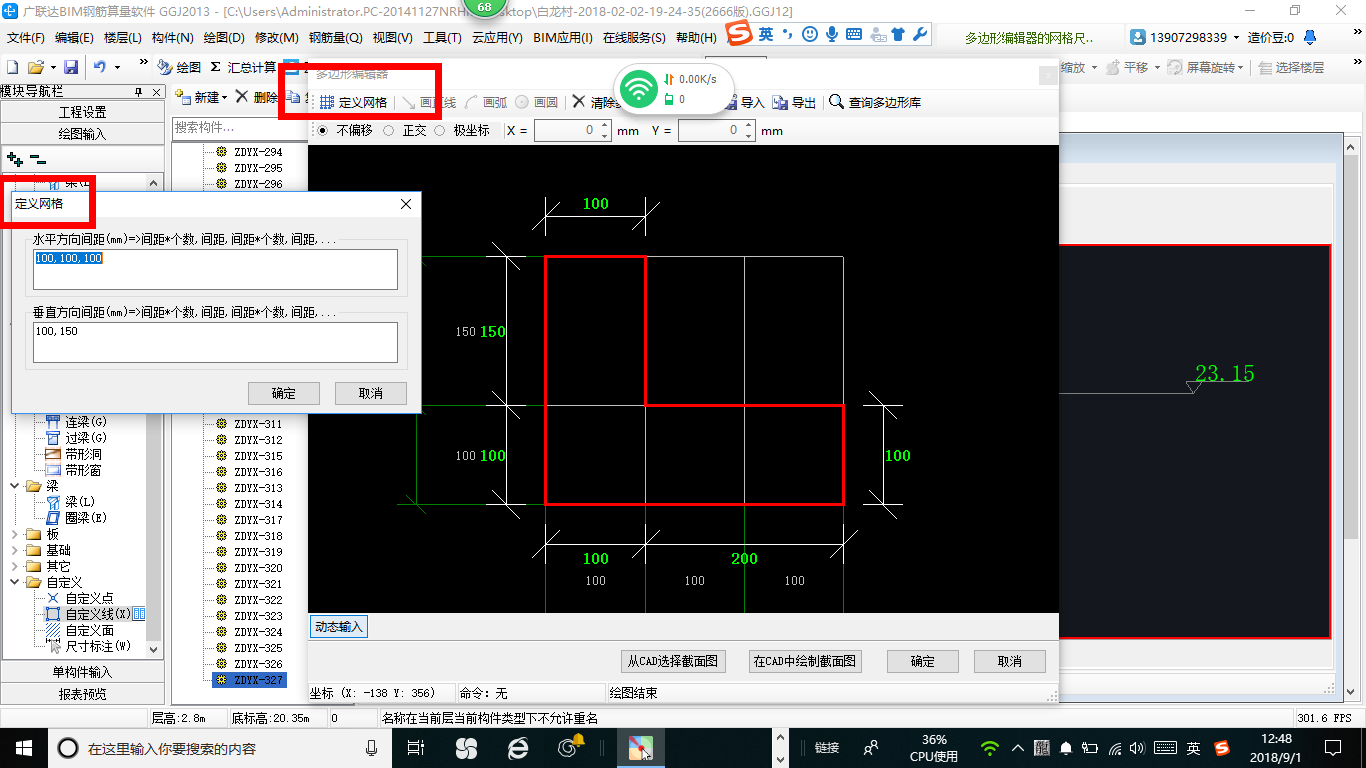
Task: Collapse the 梁 folder in tree
Action: [14, 486]
